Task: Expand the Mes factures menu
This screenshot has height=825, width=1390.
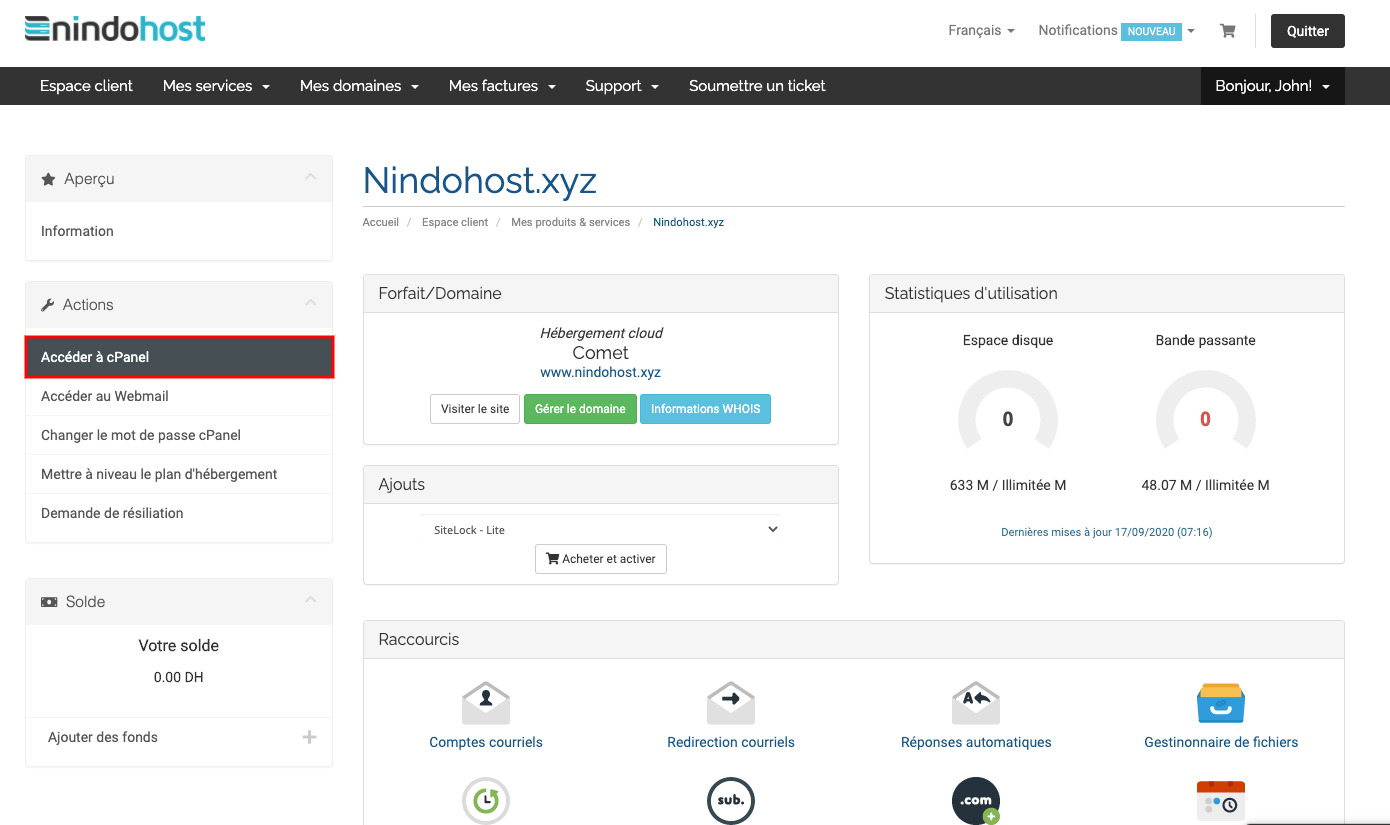Action: click(x=502, y=86)
